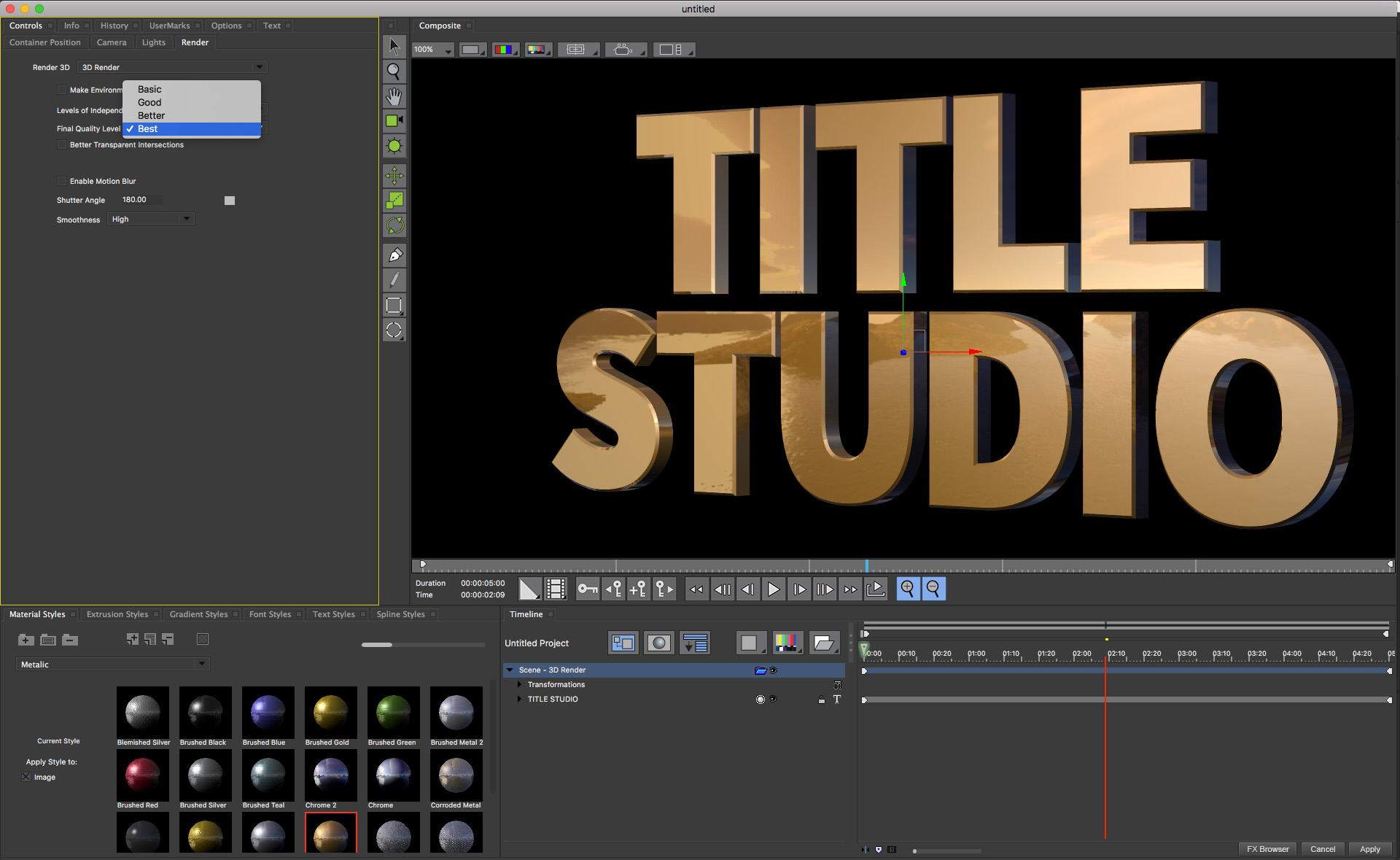Select the Zoom magnifier tool

[394, 71]
